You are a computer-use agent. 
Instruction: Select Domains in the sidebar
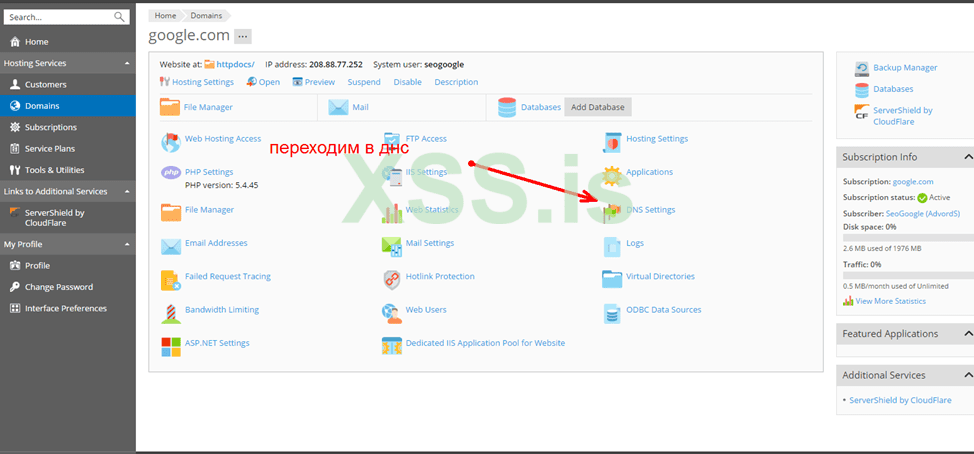[68, 106]
